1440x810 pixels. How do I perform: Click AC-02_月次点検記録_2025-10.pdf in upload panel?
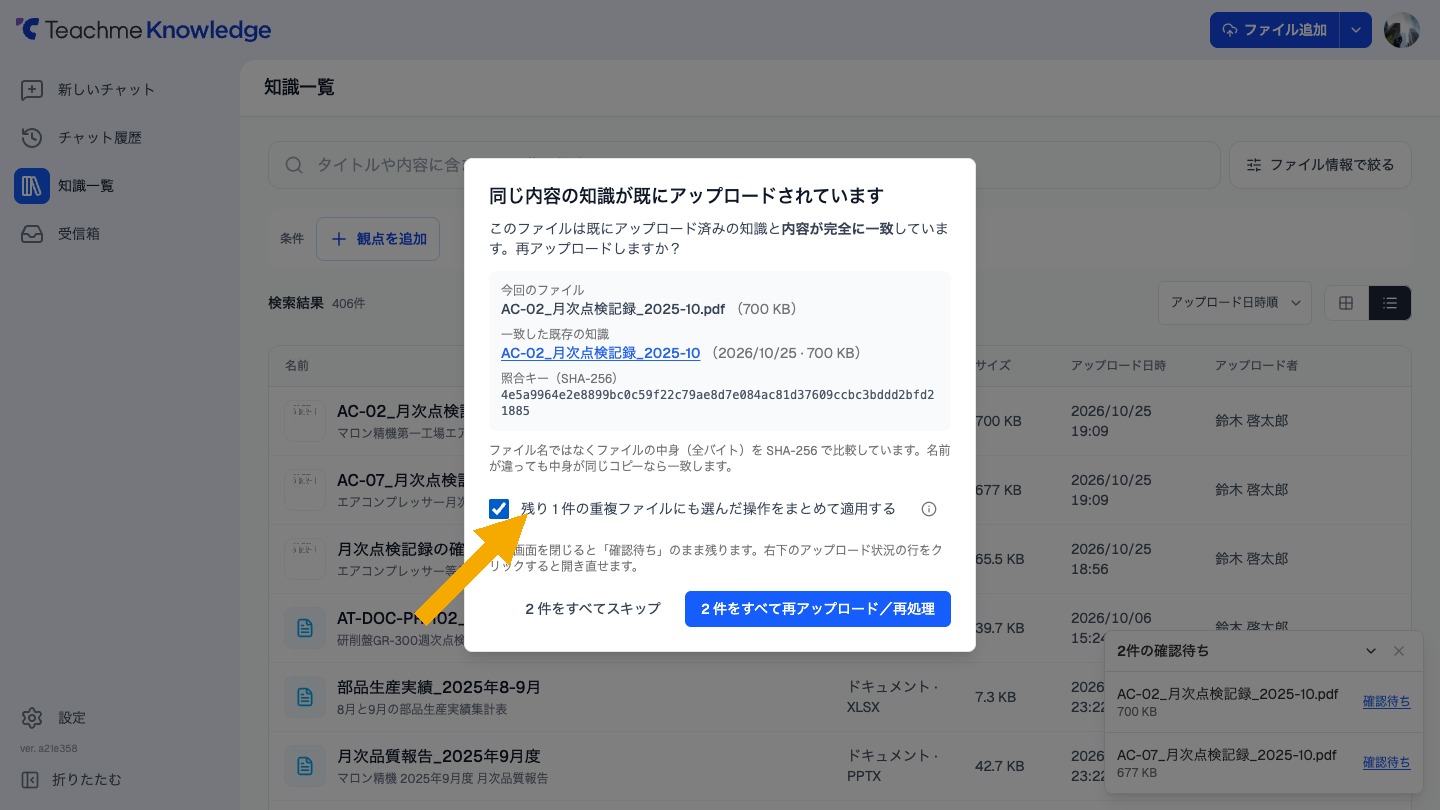(x=1227, y=695)
